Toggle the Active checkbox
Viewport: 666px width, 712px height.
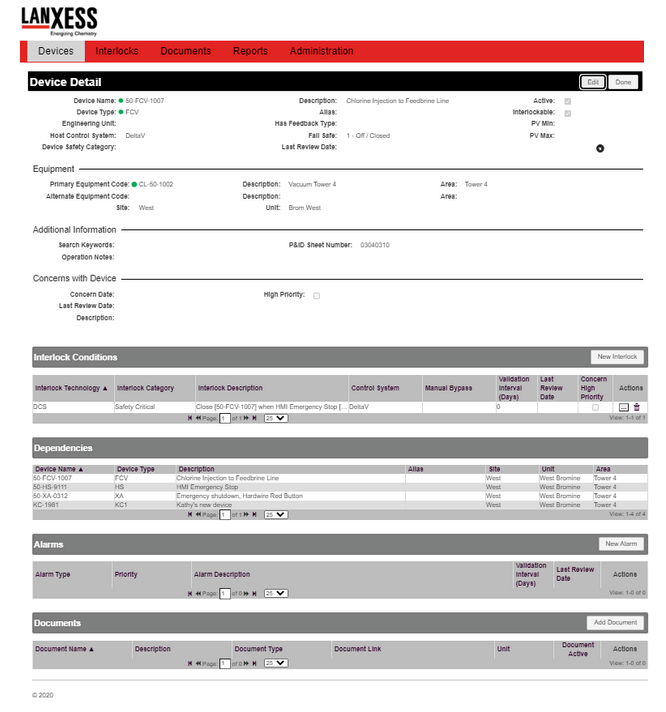567,101
